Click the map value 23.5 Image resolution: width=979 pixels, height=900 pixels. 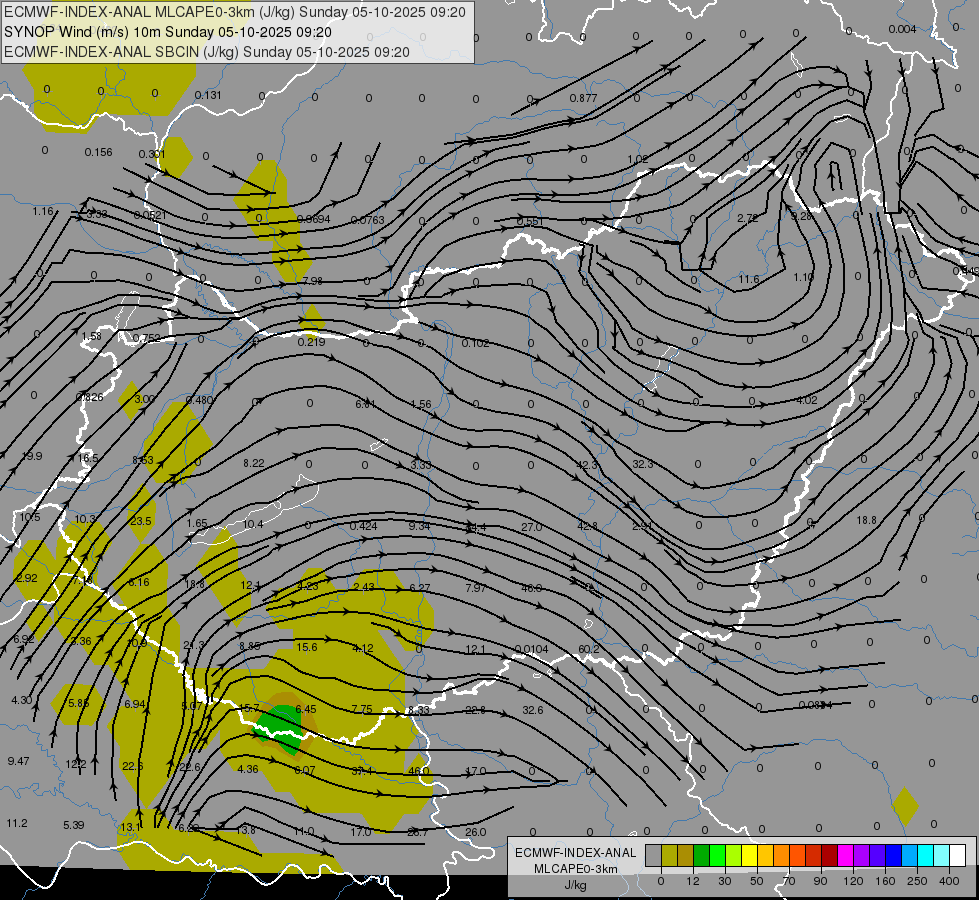[141, 521]
